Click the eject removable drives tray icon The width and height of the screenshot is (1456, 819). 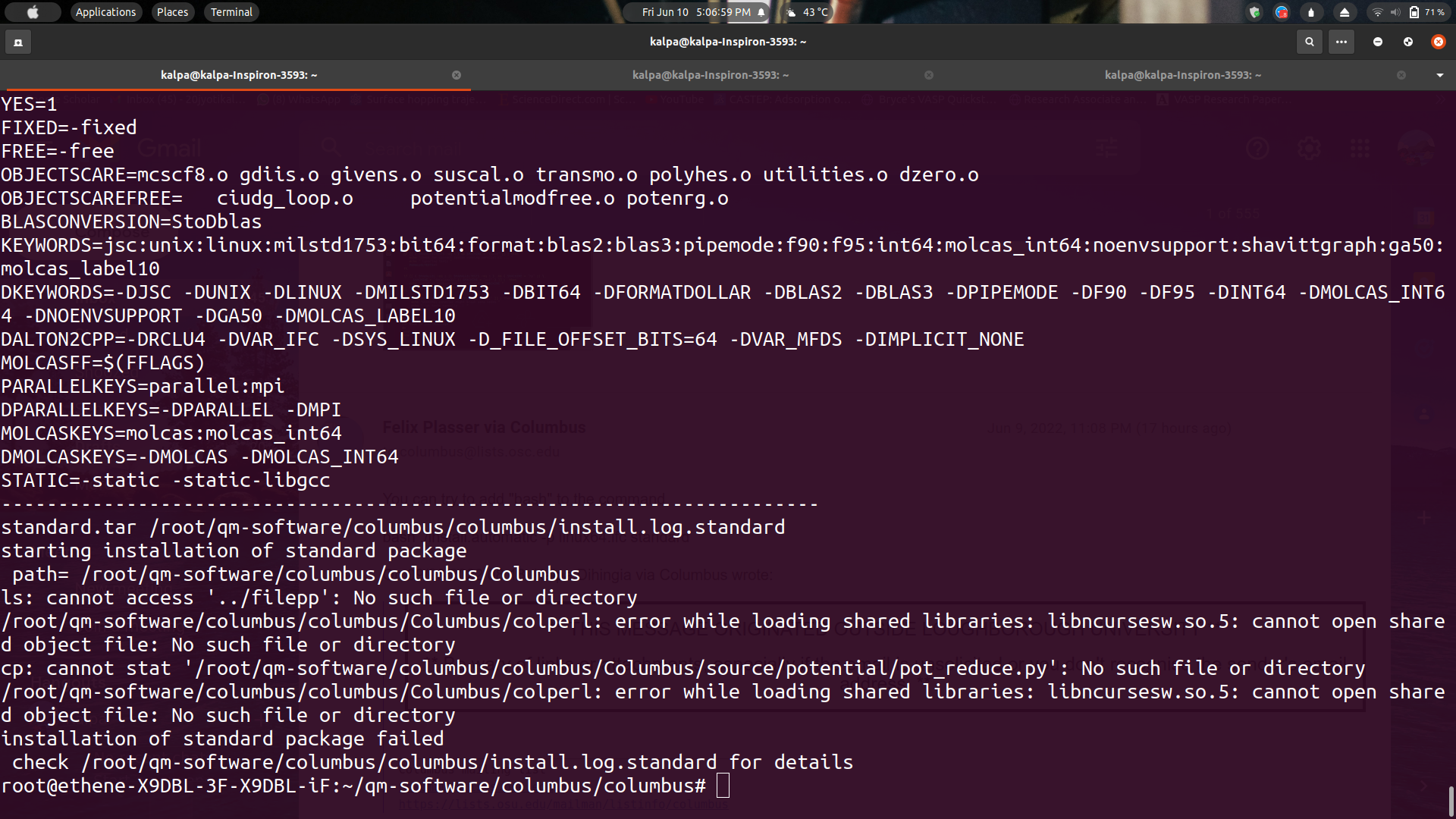click(1345, 12)
